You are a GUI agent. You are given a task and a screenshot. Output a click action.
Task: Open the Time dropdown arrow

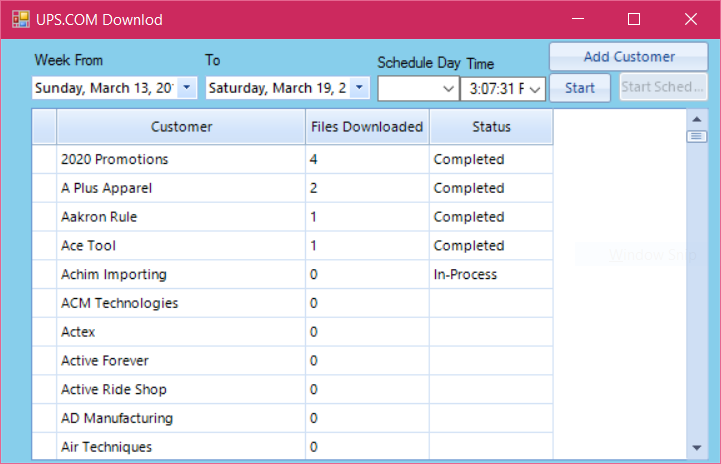click(x=535, y=89)
